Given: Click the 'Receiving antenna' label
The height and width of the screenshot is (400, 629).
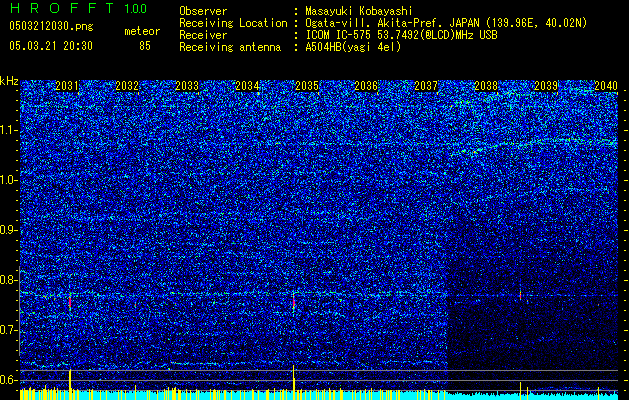Looking at the screenshot, I should (x=230, y=47).
